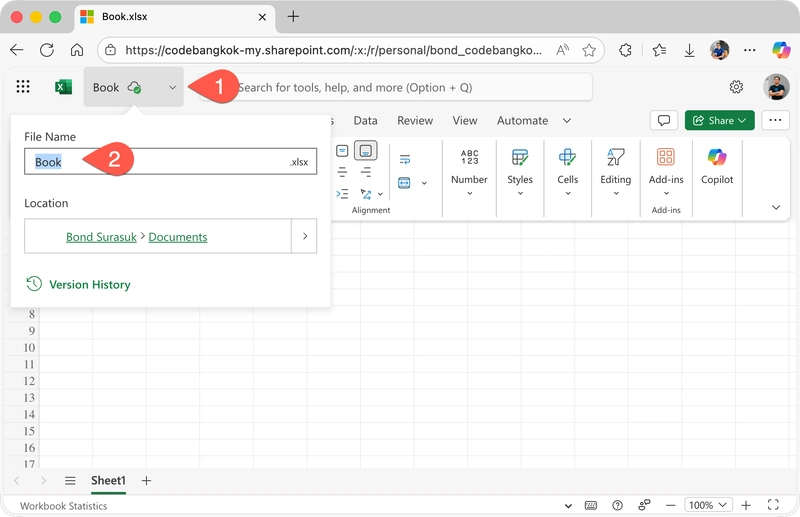Click the green Share button

point(719,120)
